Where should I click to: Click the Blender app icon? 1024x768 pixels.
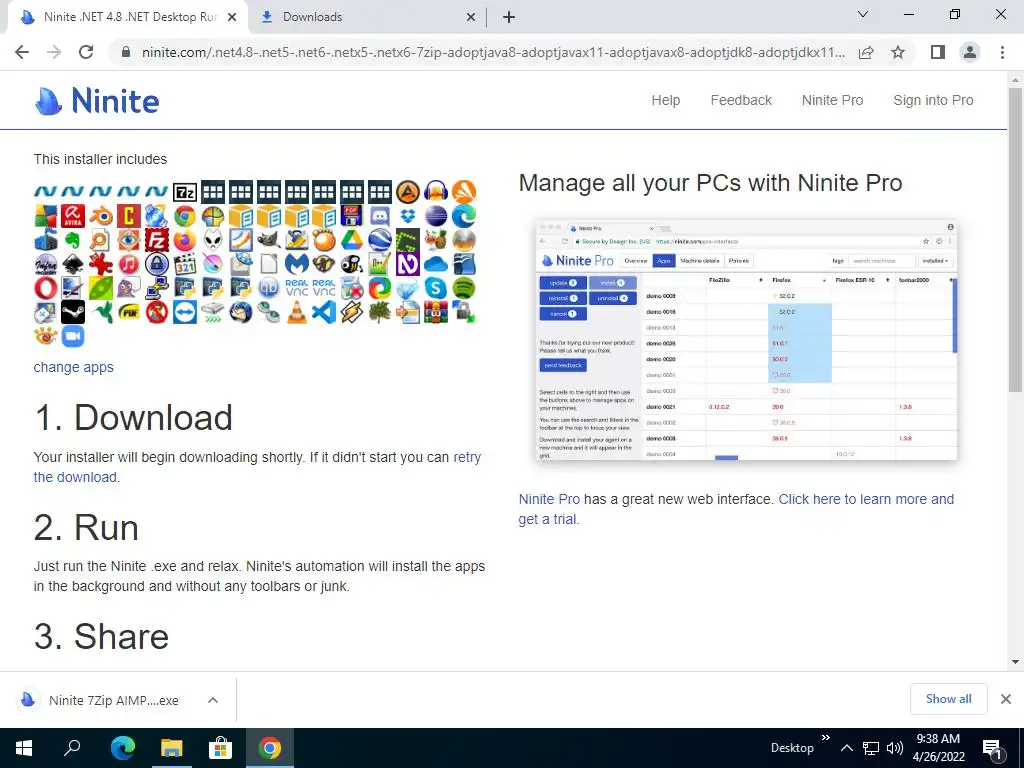click(101, 216)
